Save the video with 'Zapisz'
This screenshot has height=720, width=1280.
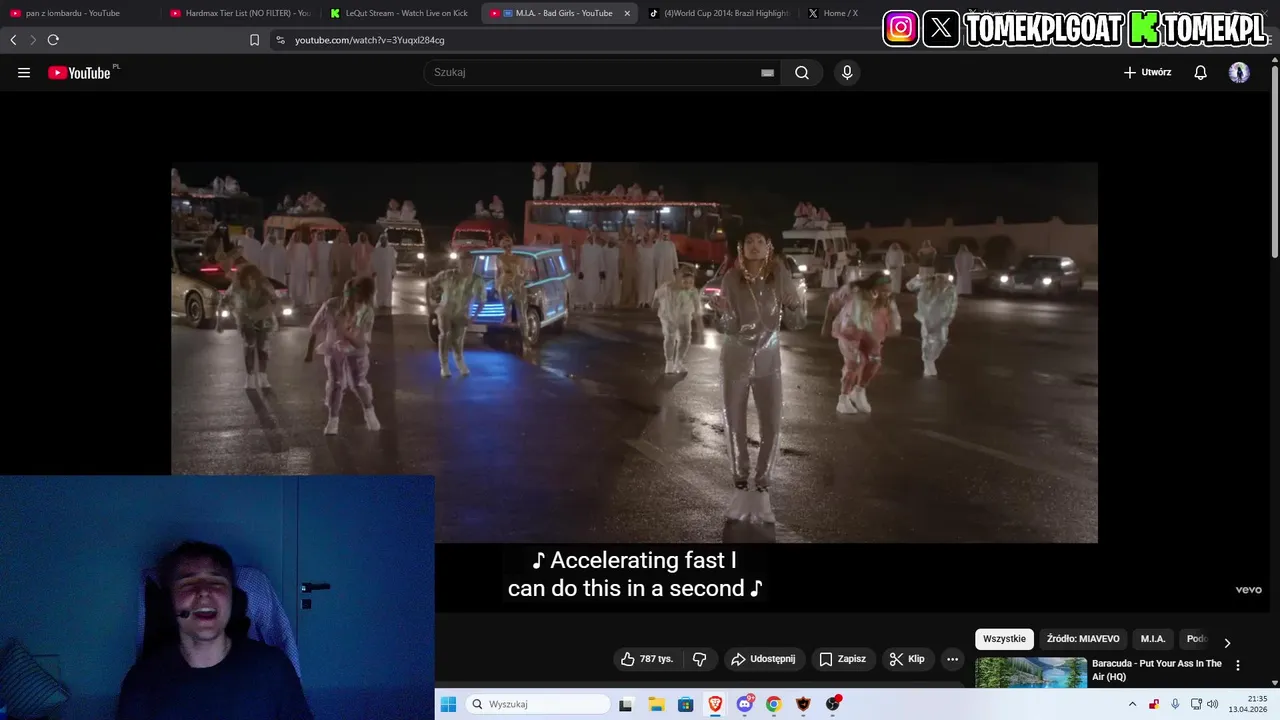point(842,659)
